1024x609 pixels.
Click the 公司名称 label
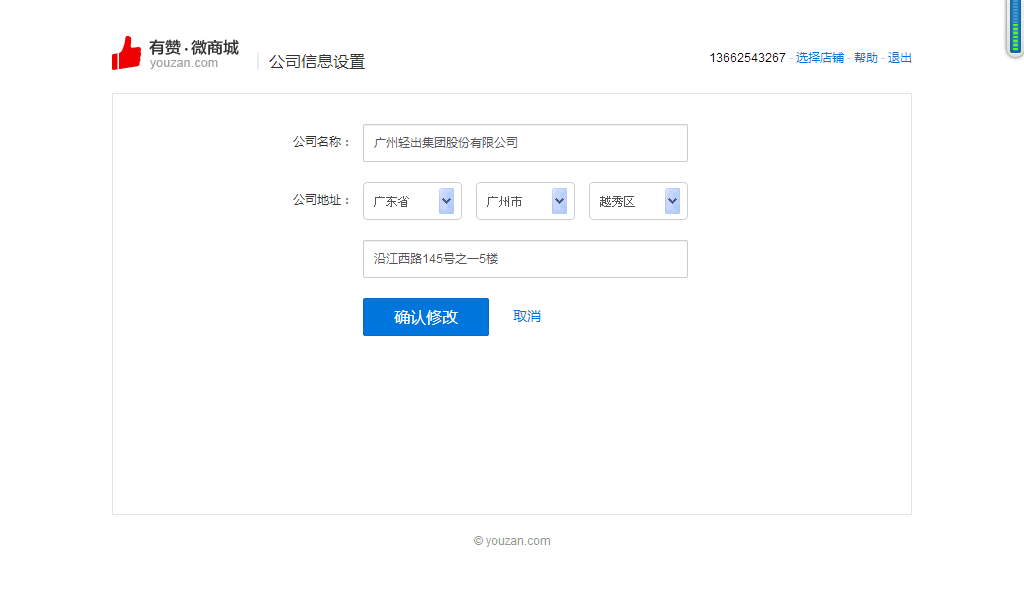(x=321, y=142)
